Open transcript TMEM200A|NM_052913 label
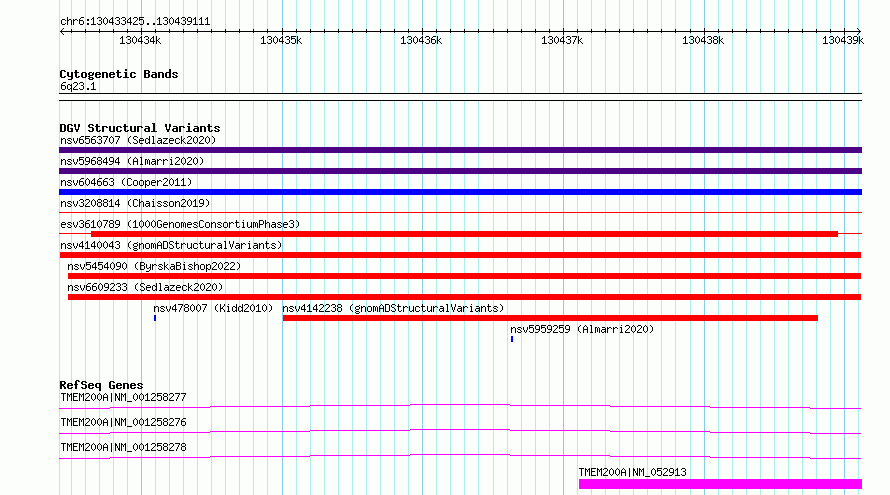Screen dimensions: 890x495 coord(632,472)
